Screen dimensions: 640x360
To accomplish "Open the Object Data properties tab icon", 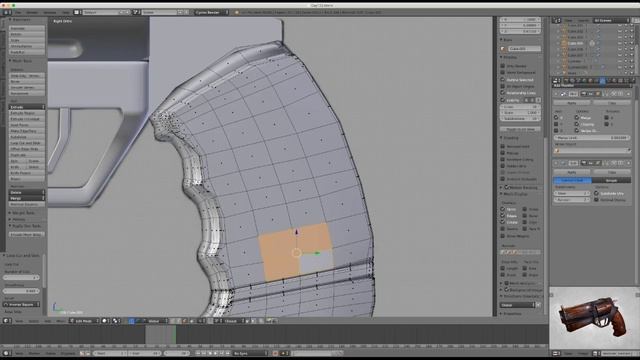I will click(x=609, y=80).
